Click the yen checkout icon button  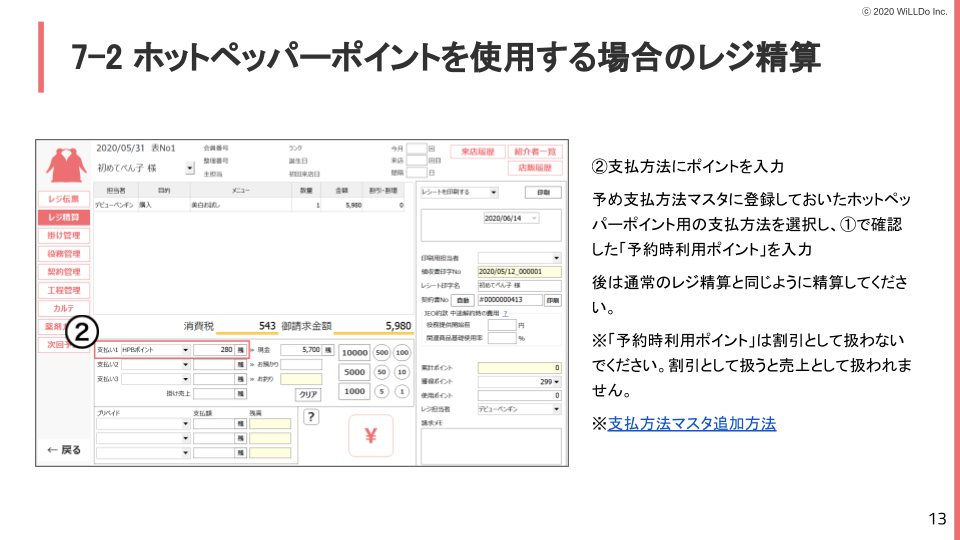370,436
